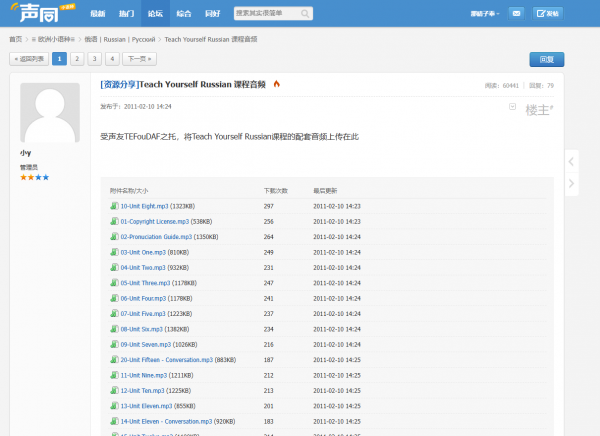Screen dimensions: 600x436
Task: Go to the site logo home
Action: (x=42, y=13)
